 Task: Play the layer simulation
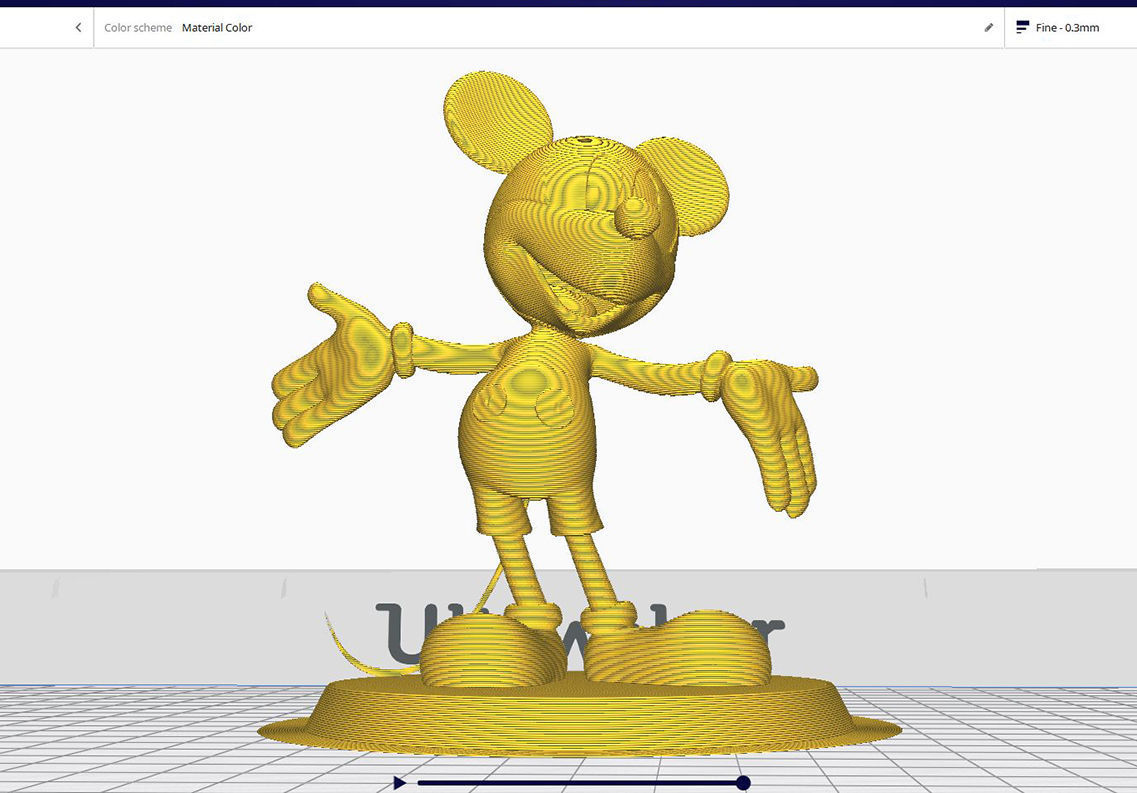400,782
